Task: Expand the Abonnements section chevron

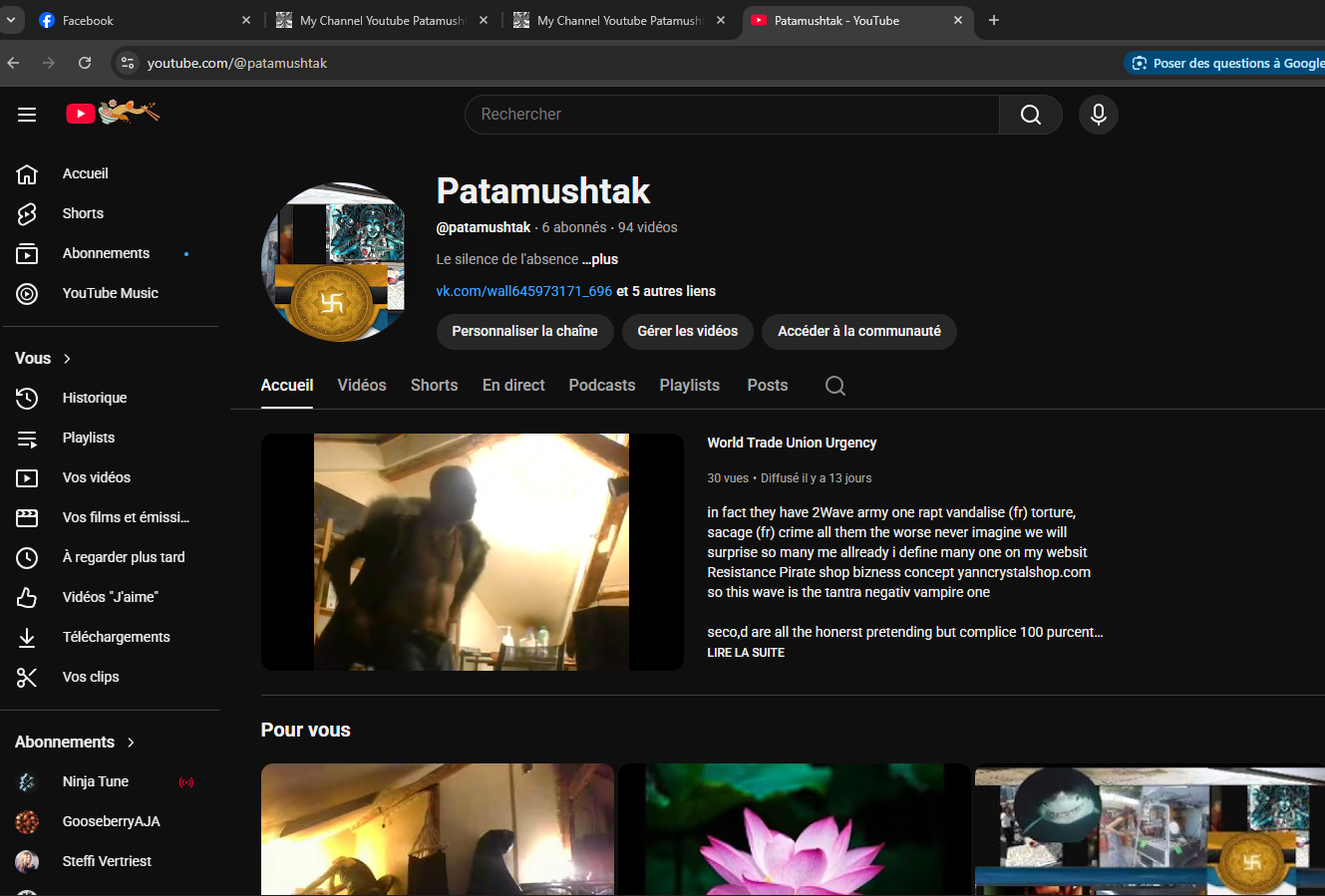Action: [131, 743]
